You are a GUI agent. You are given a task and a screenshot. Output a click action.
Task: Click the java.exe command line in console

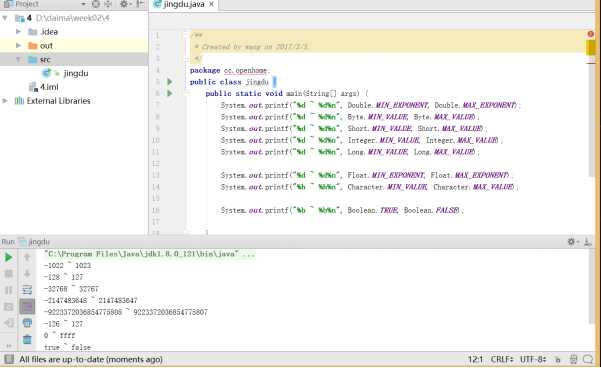[x=149, y=254]
